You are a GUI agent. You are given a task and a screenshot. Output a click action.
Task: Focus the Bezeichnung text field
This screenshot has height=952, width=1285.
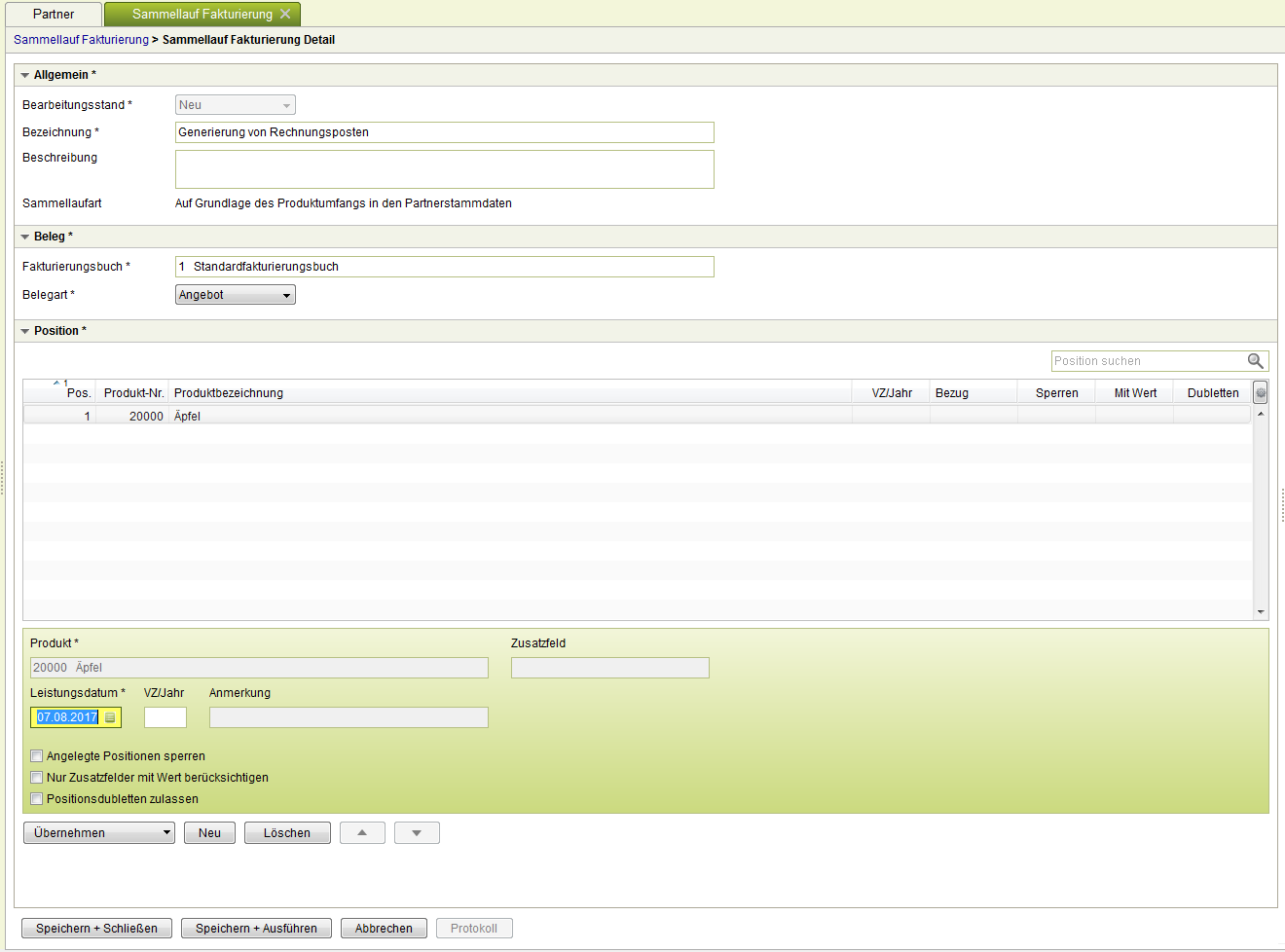coord(445,132)
